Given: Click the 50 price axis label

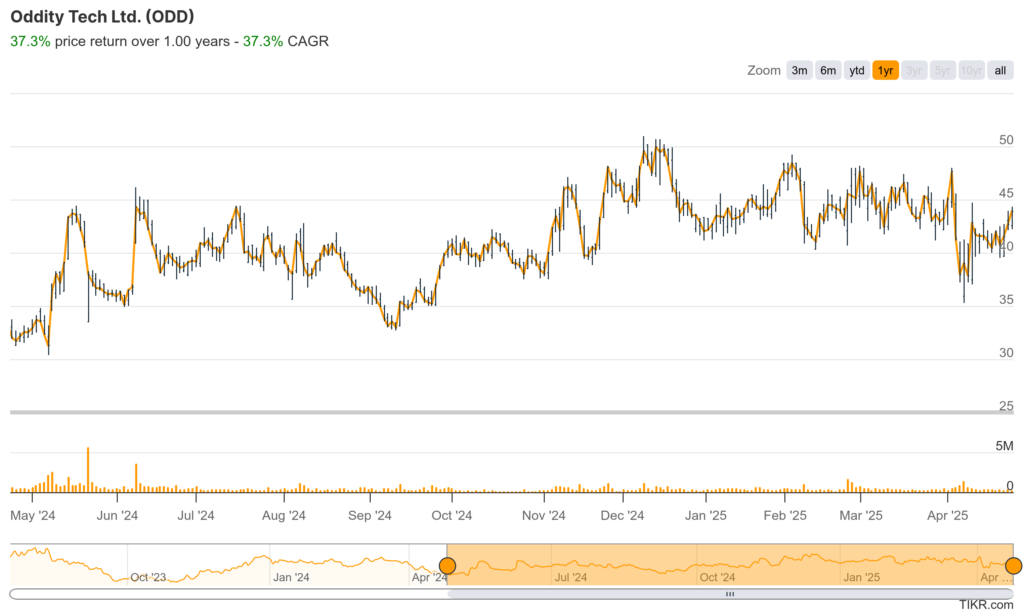Looking at the screenshot, I should [1006, 140].
